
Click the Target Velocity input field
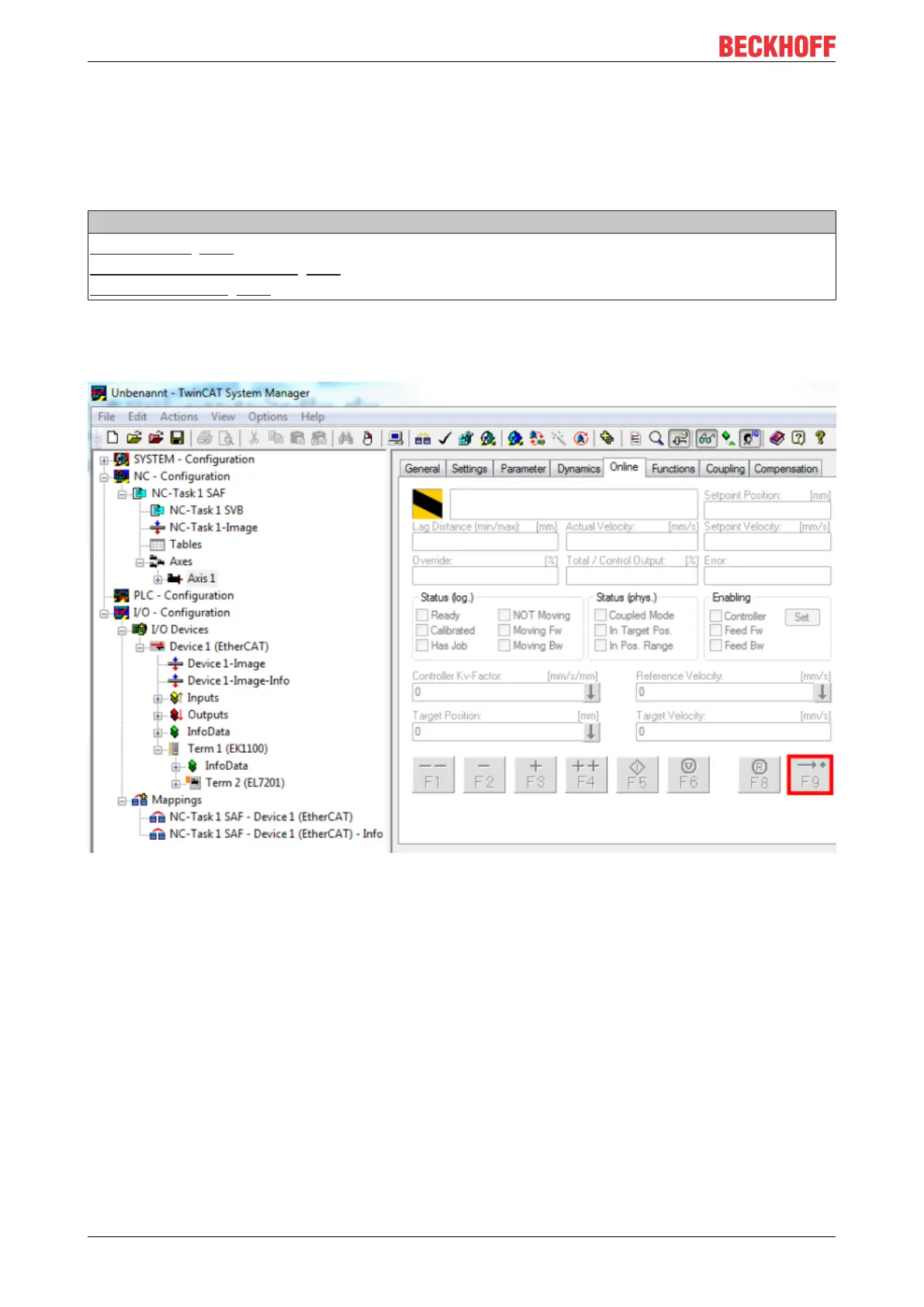click(733, 731)
